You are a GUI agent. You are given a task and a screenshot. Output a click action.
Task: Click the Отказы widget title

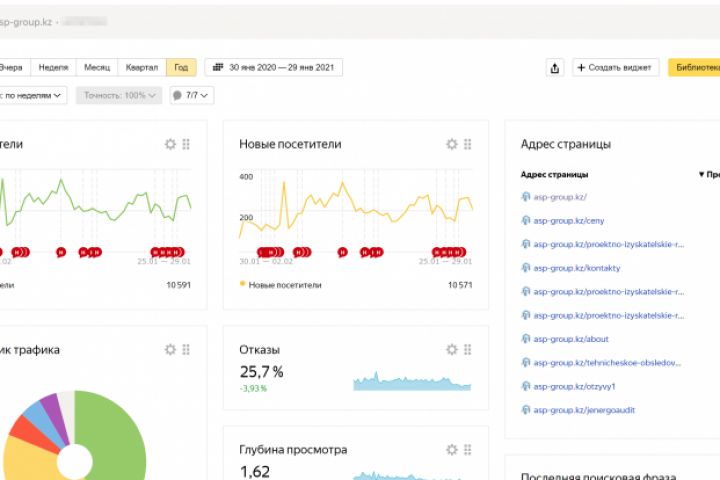pyautogui.click(x=259, y=350)
